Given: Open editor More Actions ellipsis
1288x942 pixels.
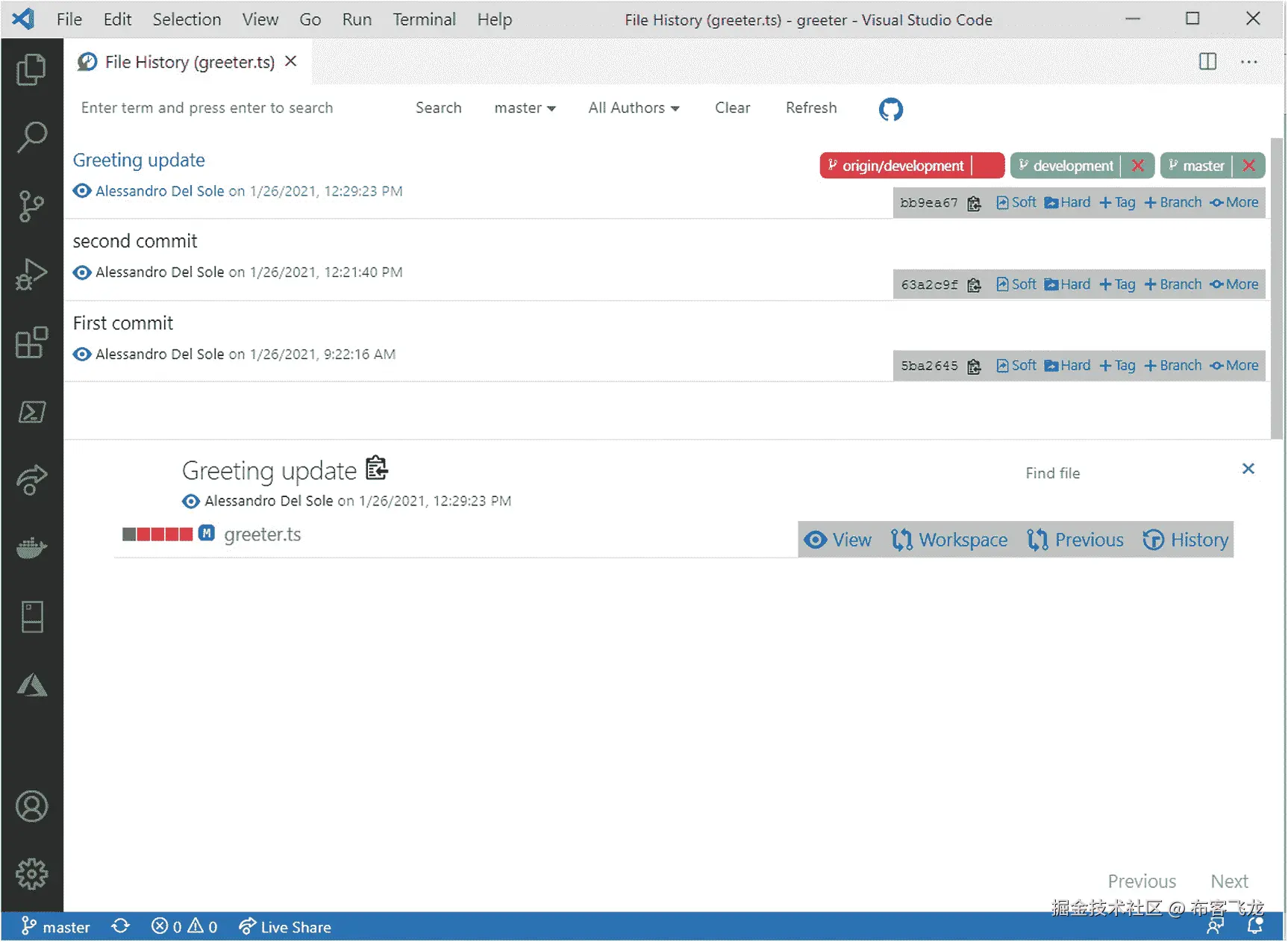Looking at the screenshot, I should tap(1249, 61).
